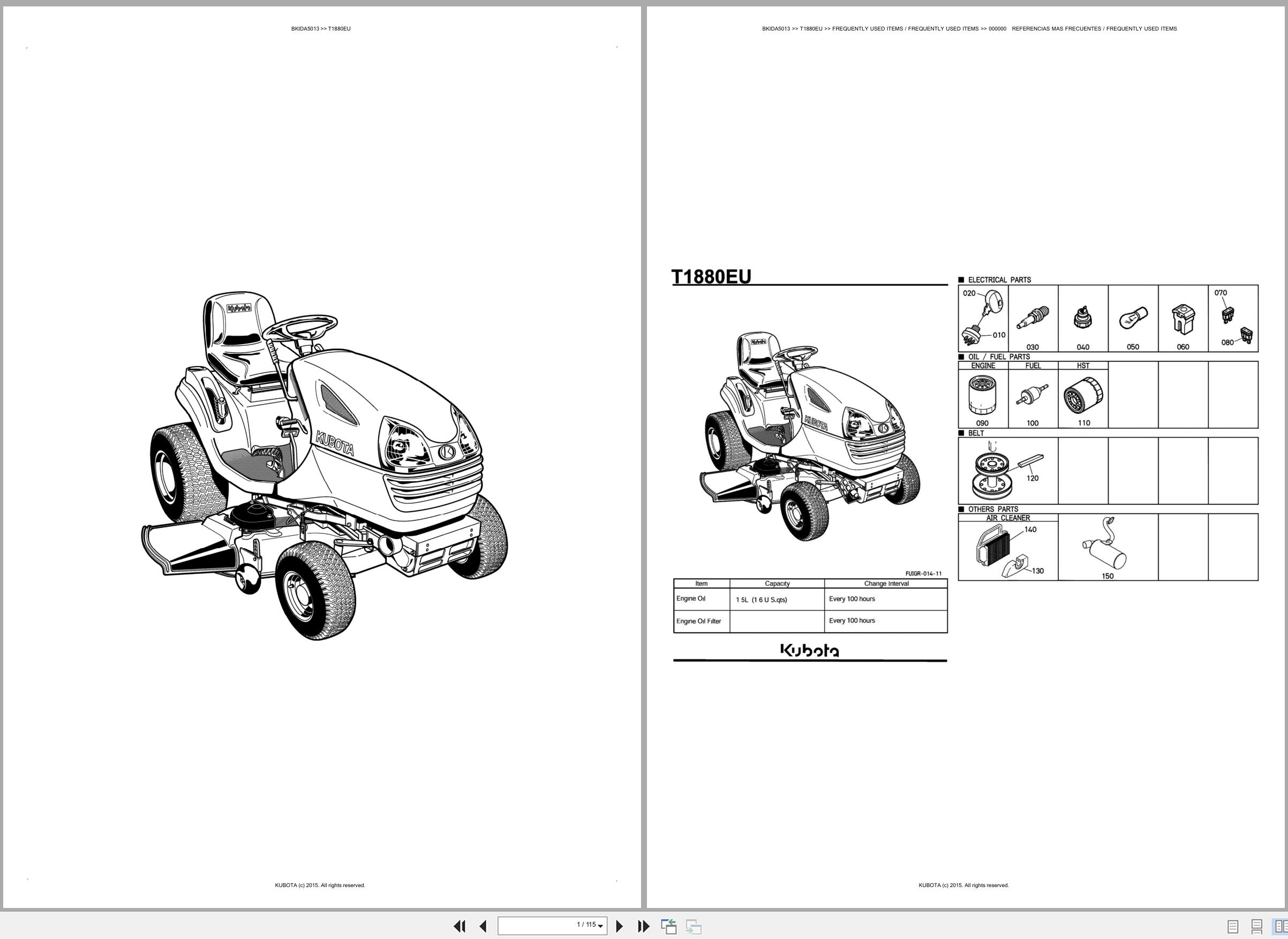Click the ELECTRICAL PARTS section label
This screenshot has width=1288, height=939.
click(x=999, y=279)
